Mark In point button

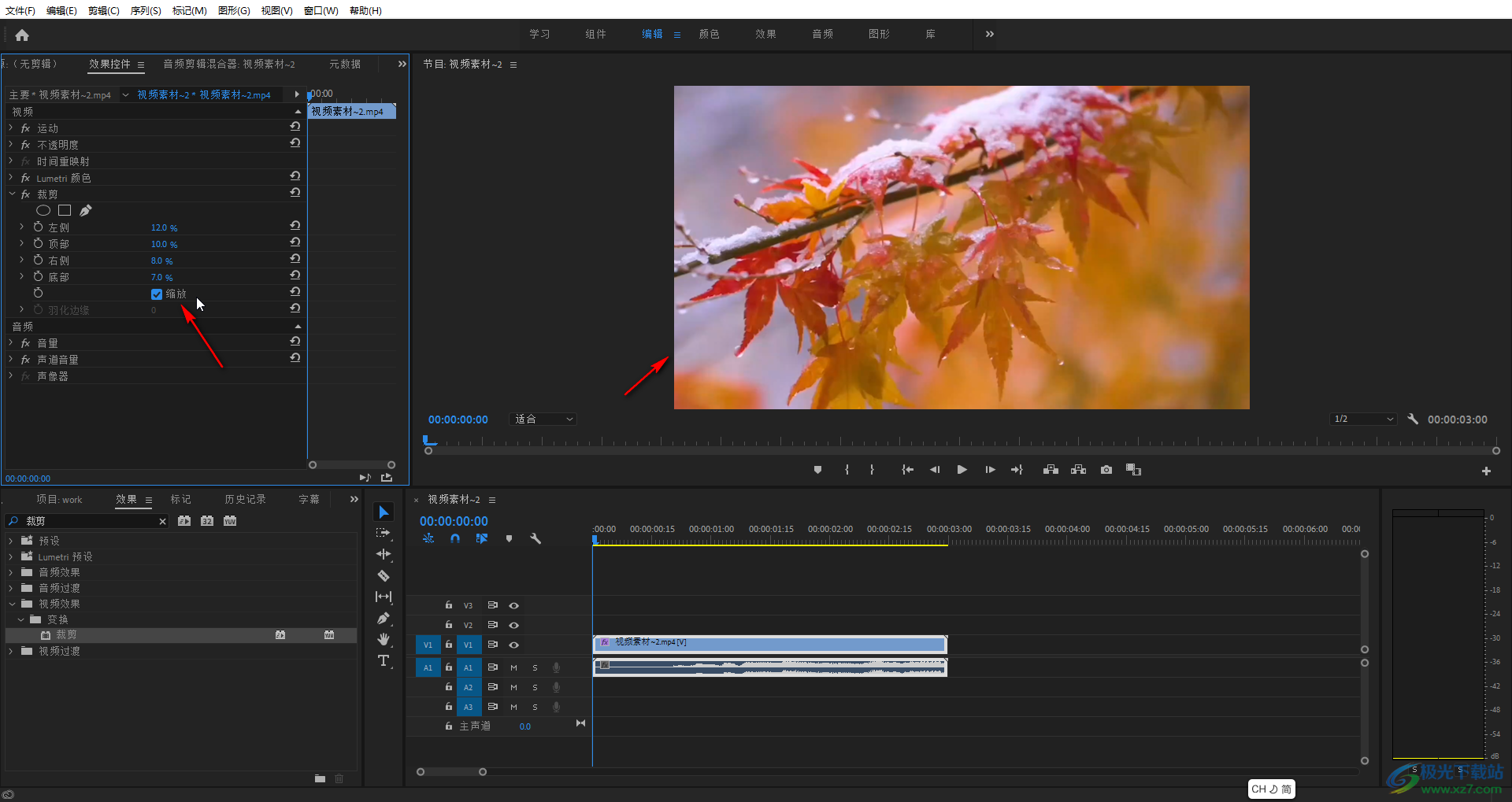point(847,470)
